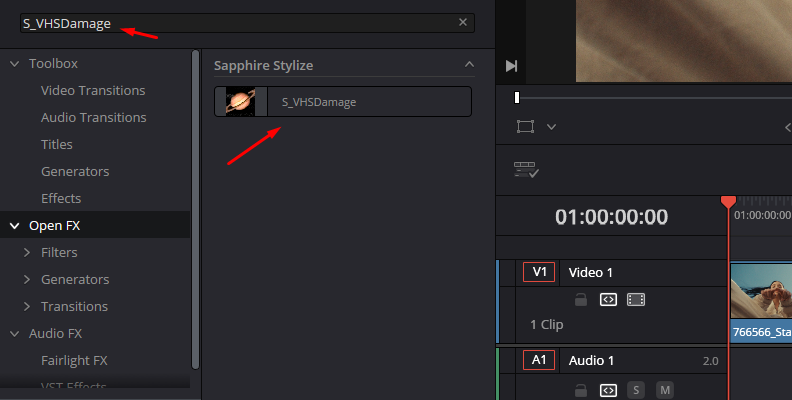Select Video Transitions in Toolbox

[x=93, y=90]
